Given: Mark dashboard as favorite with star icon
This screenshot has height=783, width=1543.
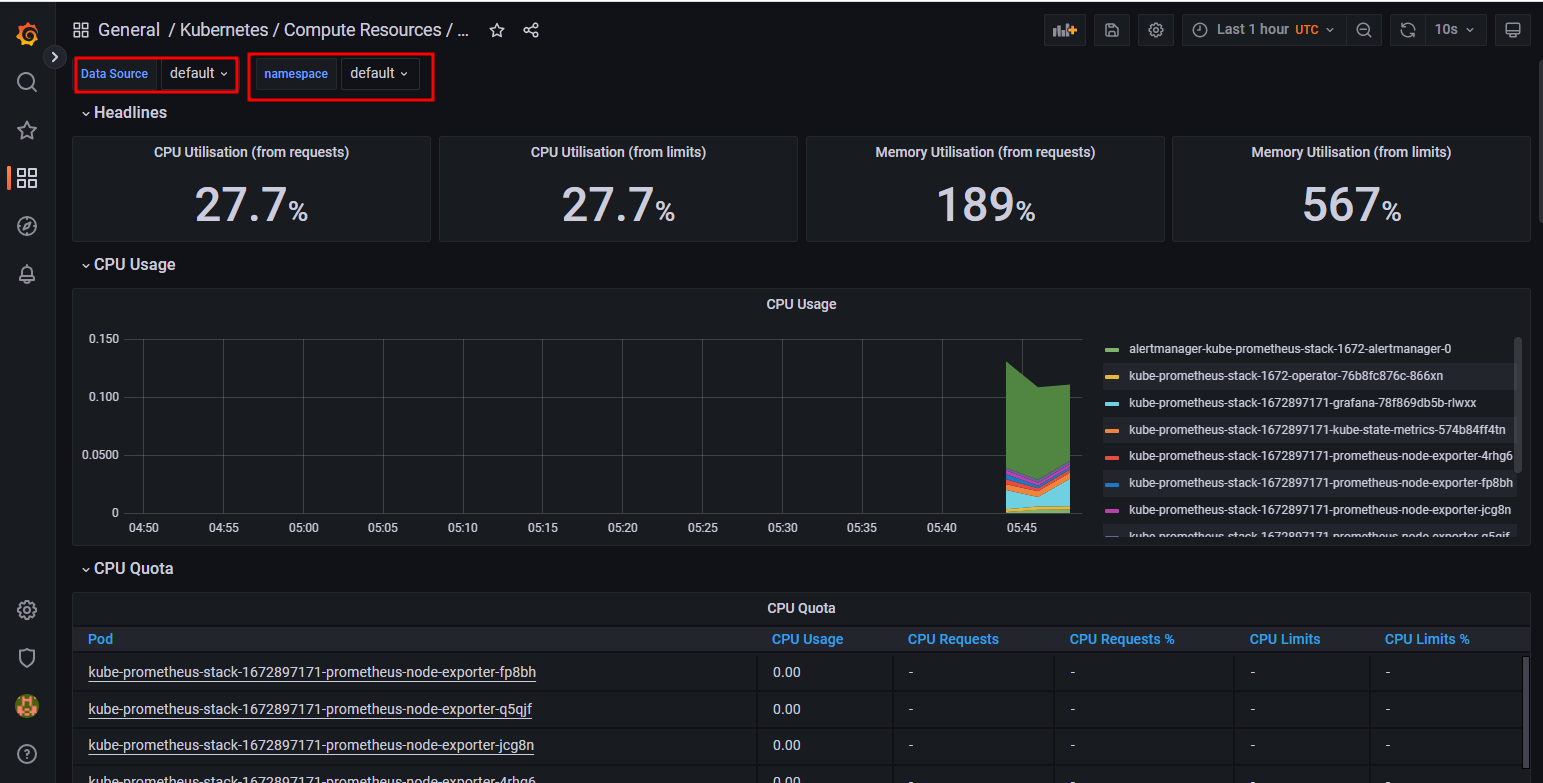Looking at the screenshot, I should (x=497, y=30).
